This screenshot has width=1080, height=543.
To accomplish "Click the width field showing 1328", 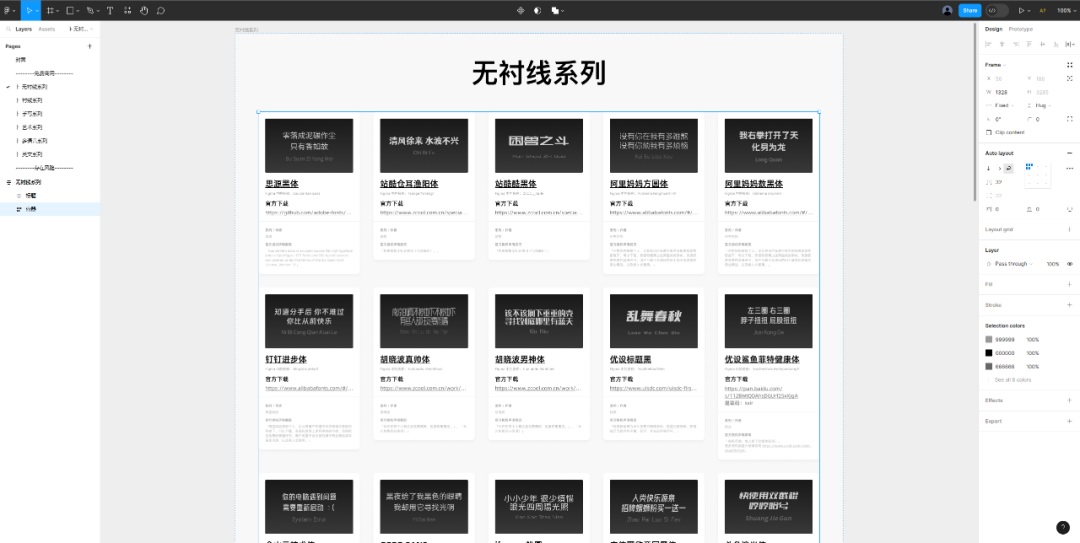I will click(x=1002, y=92).
